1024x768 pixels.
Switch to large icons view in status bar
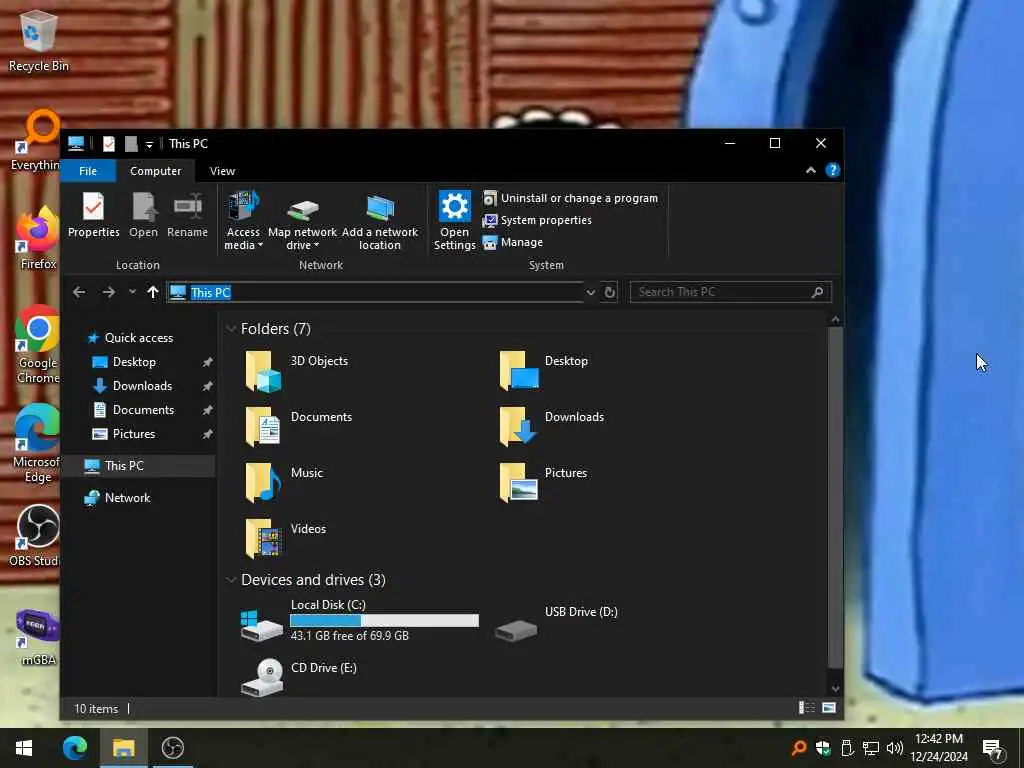829,708
